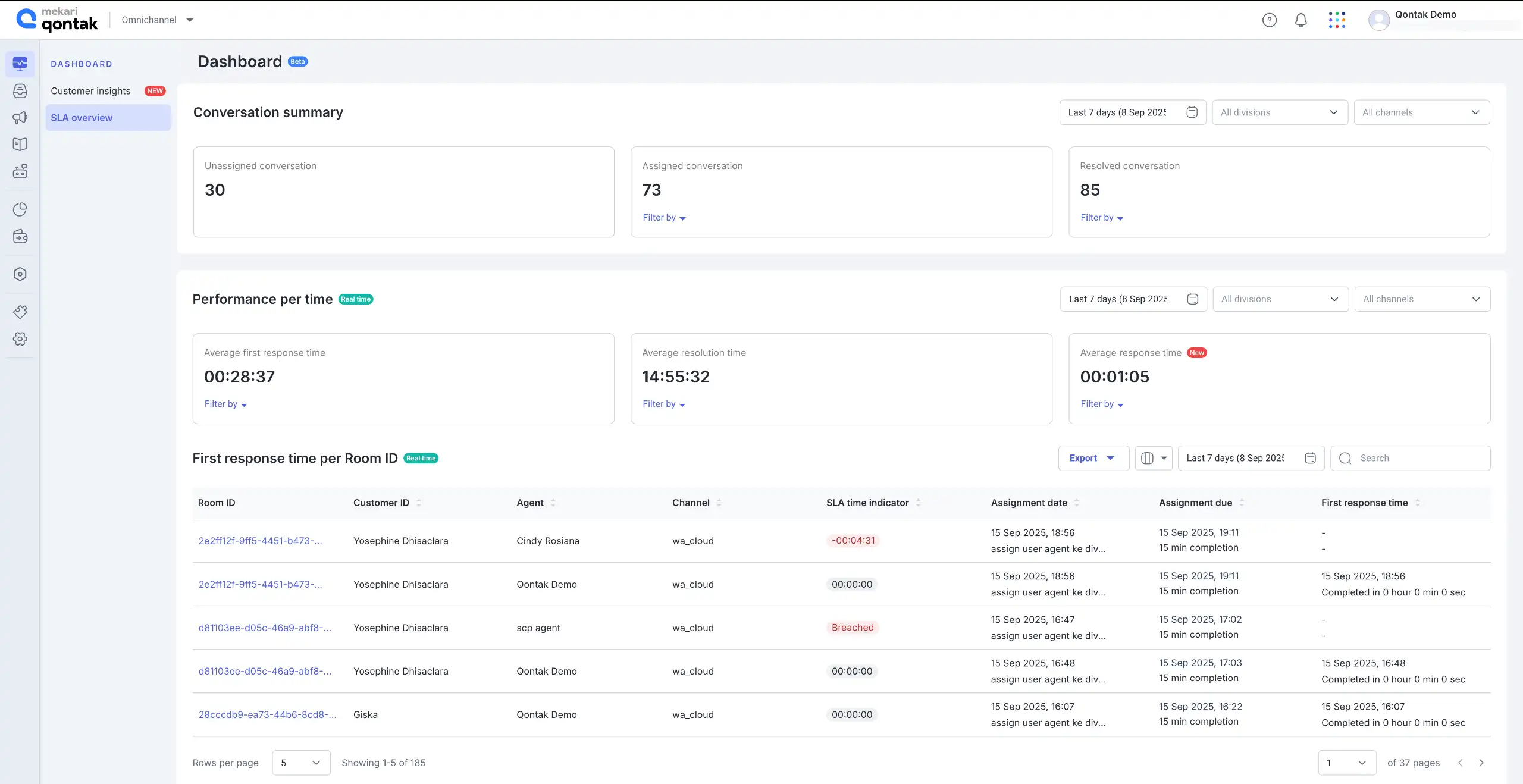Open room link 28cccdb9-ea73-44b6-8cd8
The image size is (1523, 784).
[267, 714]
